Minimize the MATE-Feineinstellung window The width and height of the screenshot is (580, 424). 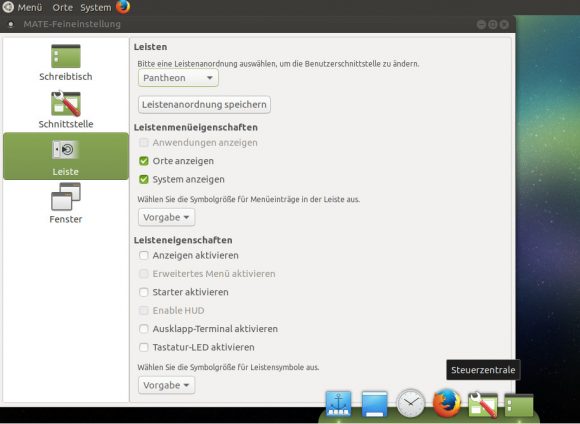click(481, 24)
